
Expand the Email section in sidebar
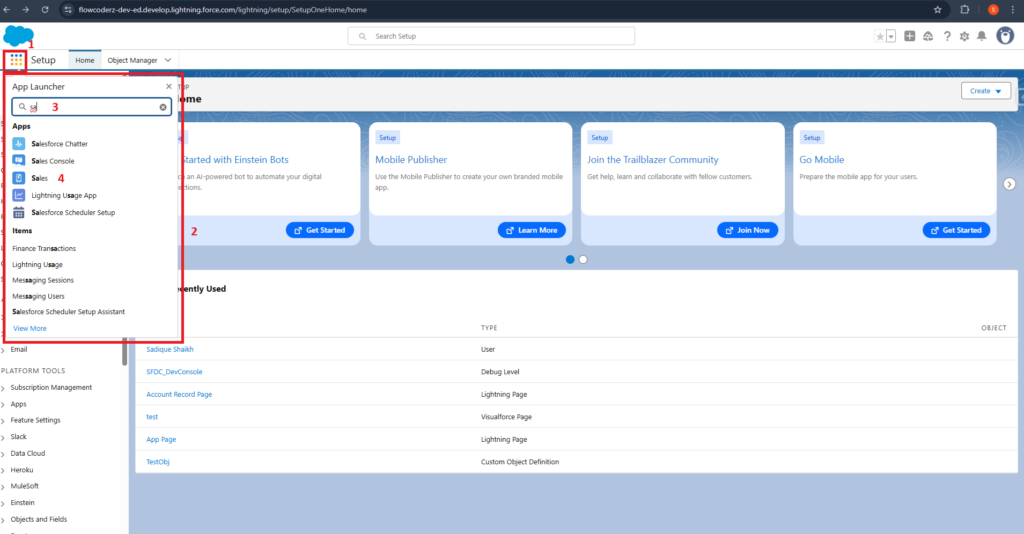point(4,350)
